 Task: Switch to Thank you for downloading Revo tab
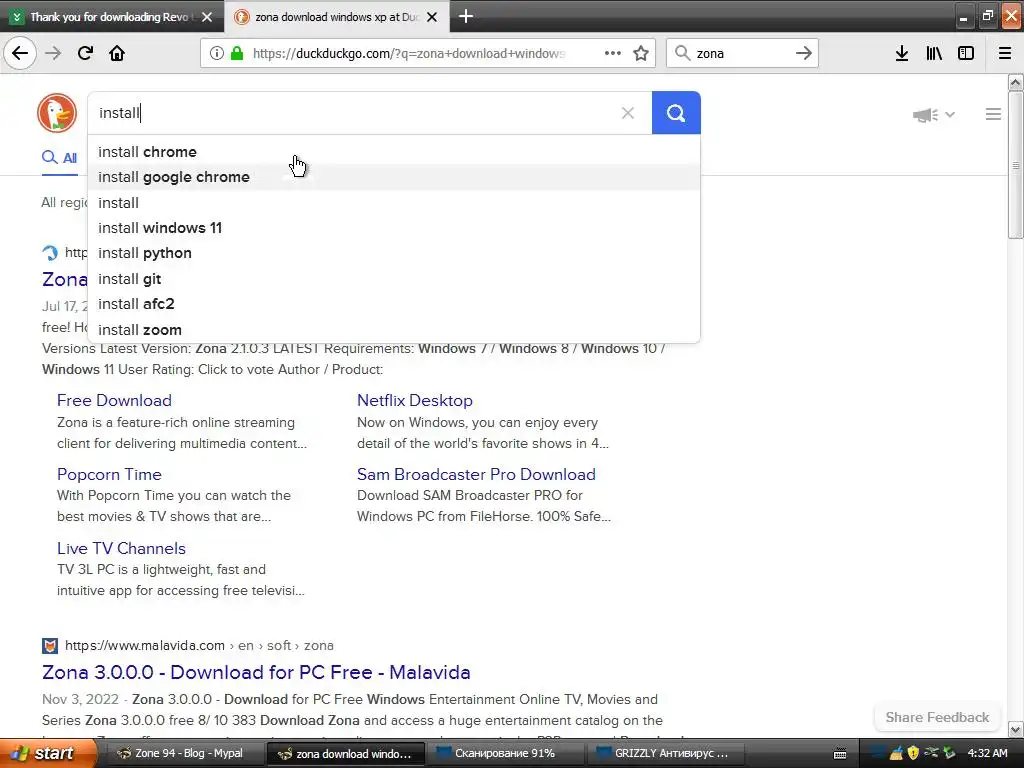(x=110, y=17)
